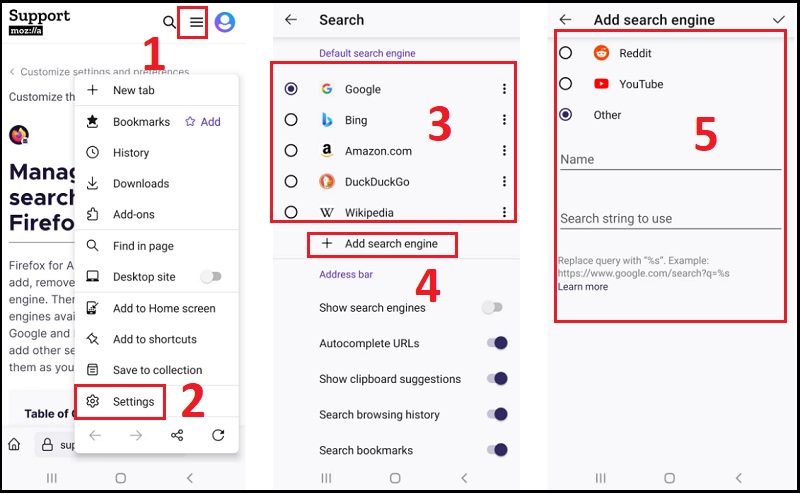Open the three-dot options for Bing
The height and width of the screenshot is (494, 800).
point(504,120)
